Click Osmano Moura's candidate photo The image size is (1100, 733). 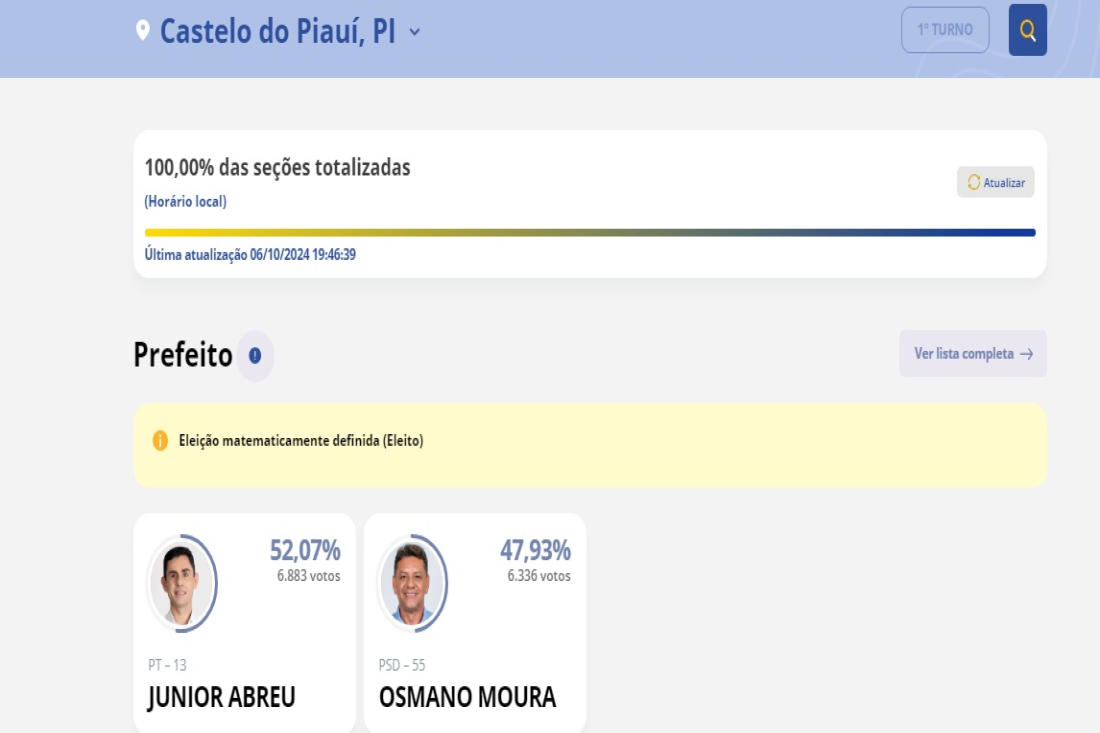click(x=412, y=584)
